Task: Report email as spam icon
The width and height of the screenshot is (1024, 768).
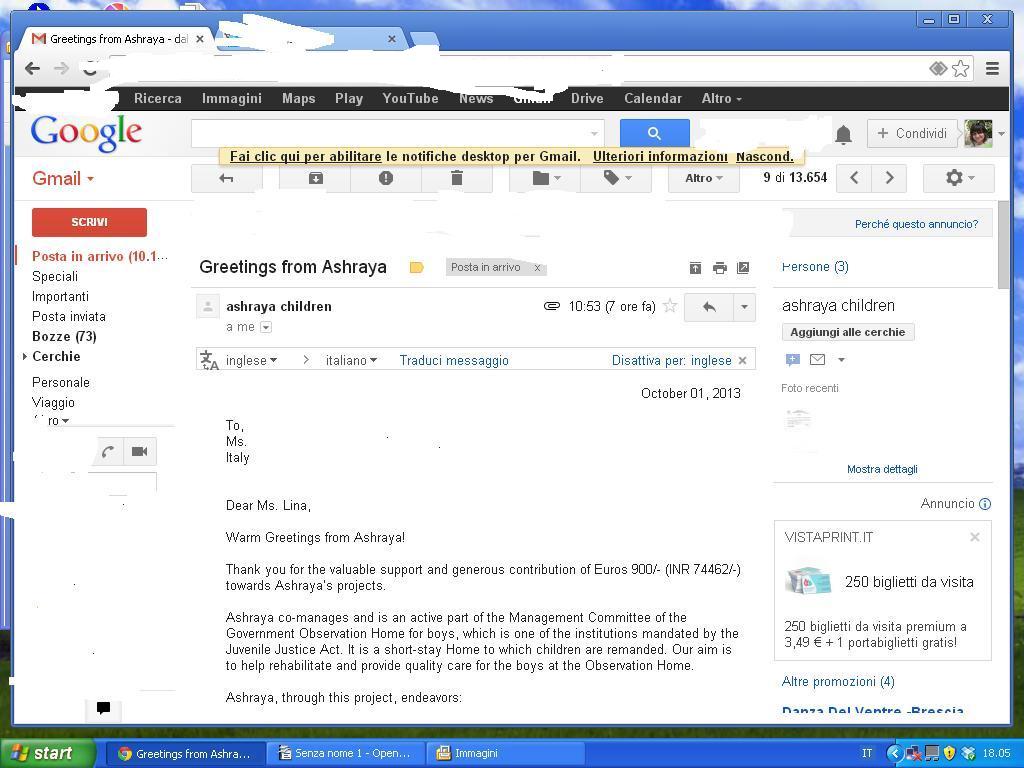Action: (385, 178)
